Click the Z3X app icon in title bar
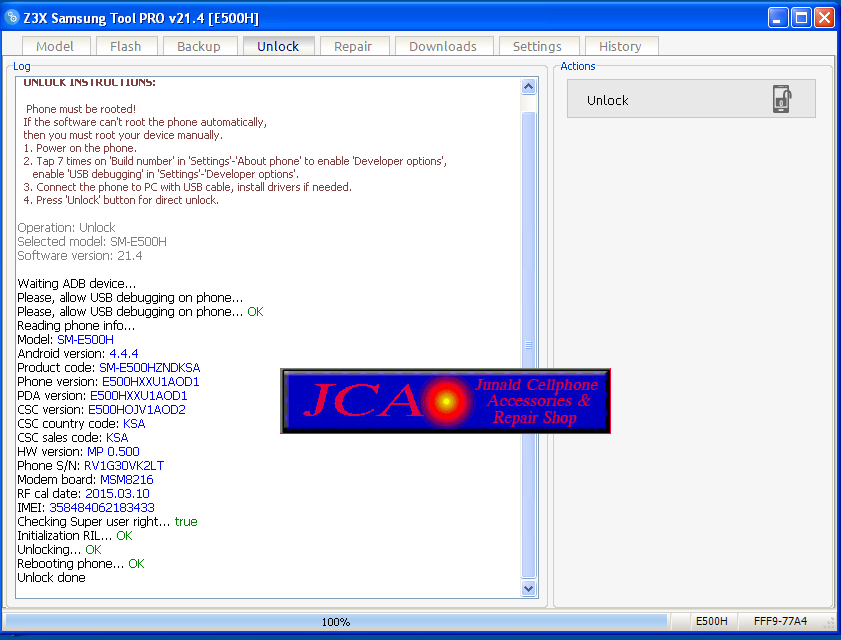This screenshot has height=640, width=841. [x=13, y=17]
